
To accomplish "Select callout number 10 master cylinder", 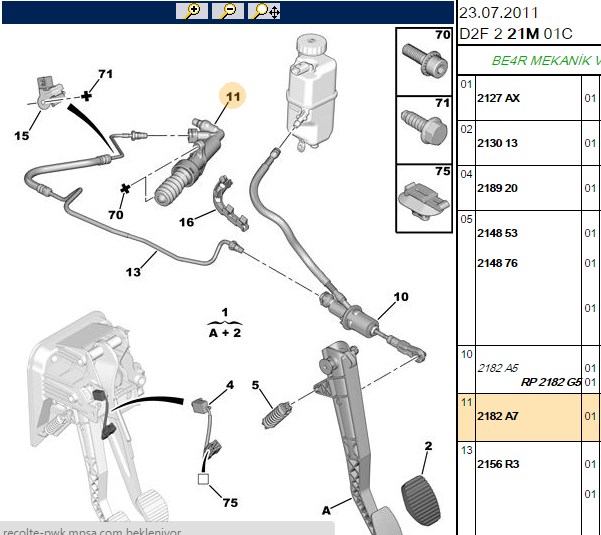I will pyautogui.click(x=401, y=297).
